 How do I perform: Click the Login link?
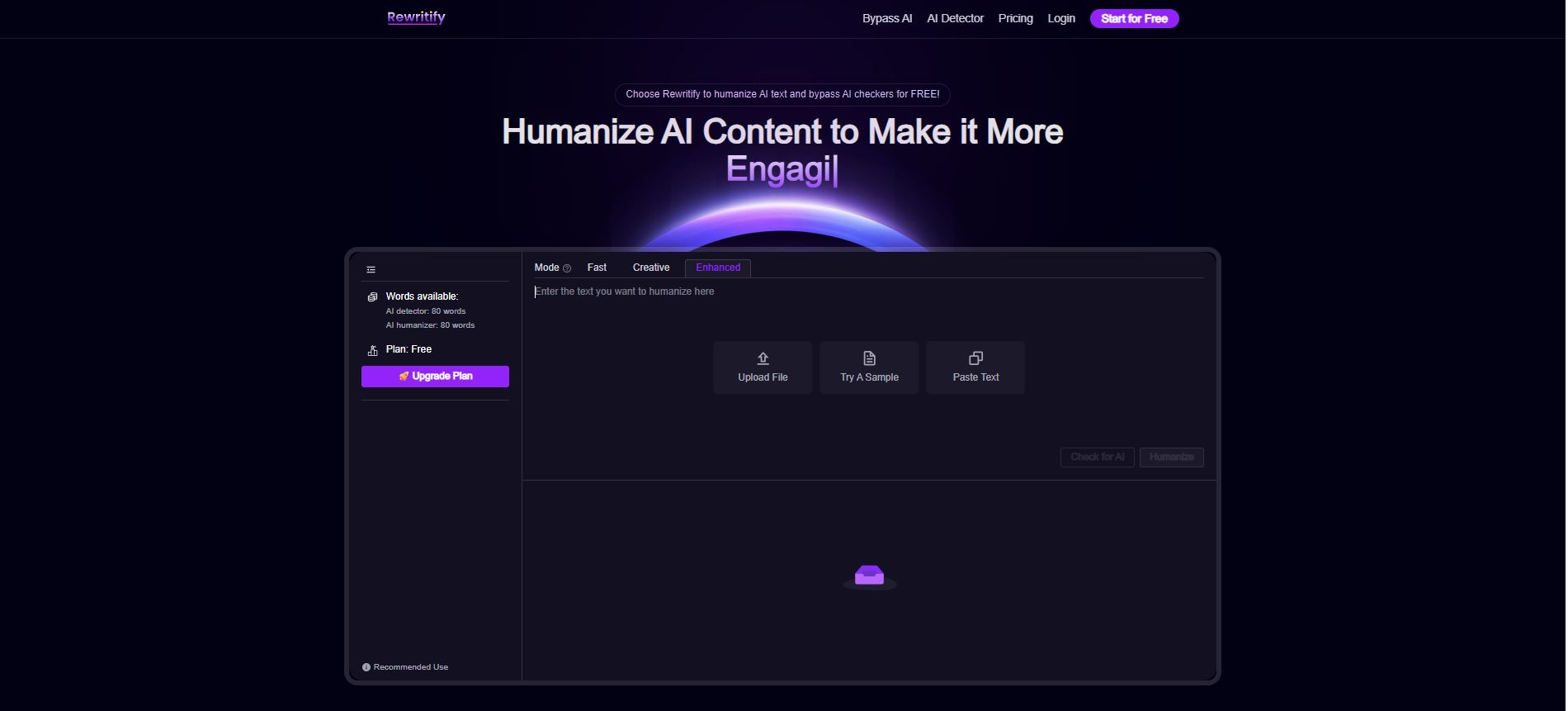point(1060,18)
